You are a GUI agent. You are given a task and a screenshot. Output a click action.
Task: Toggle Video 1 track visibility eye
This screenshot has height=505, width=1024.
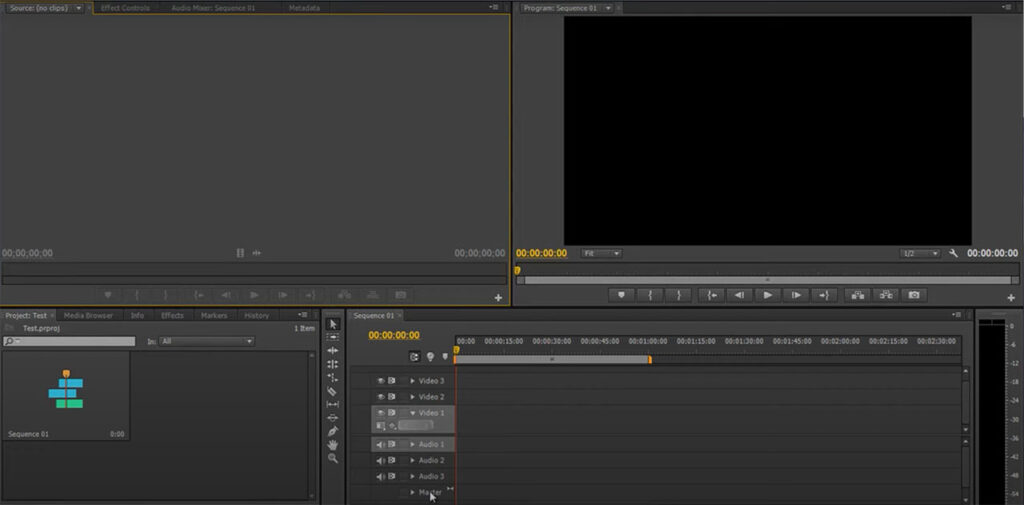coord(381,413)
